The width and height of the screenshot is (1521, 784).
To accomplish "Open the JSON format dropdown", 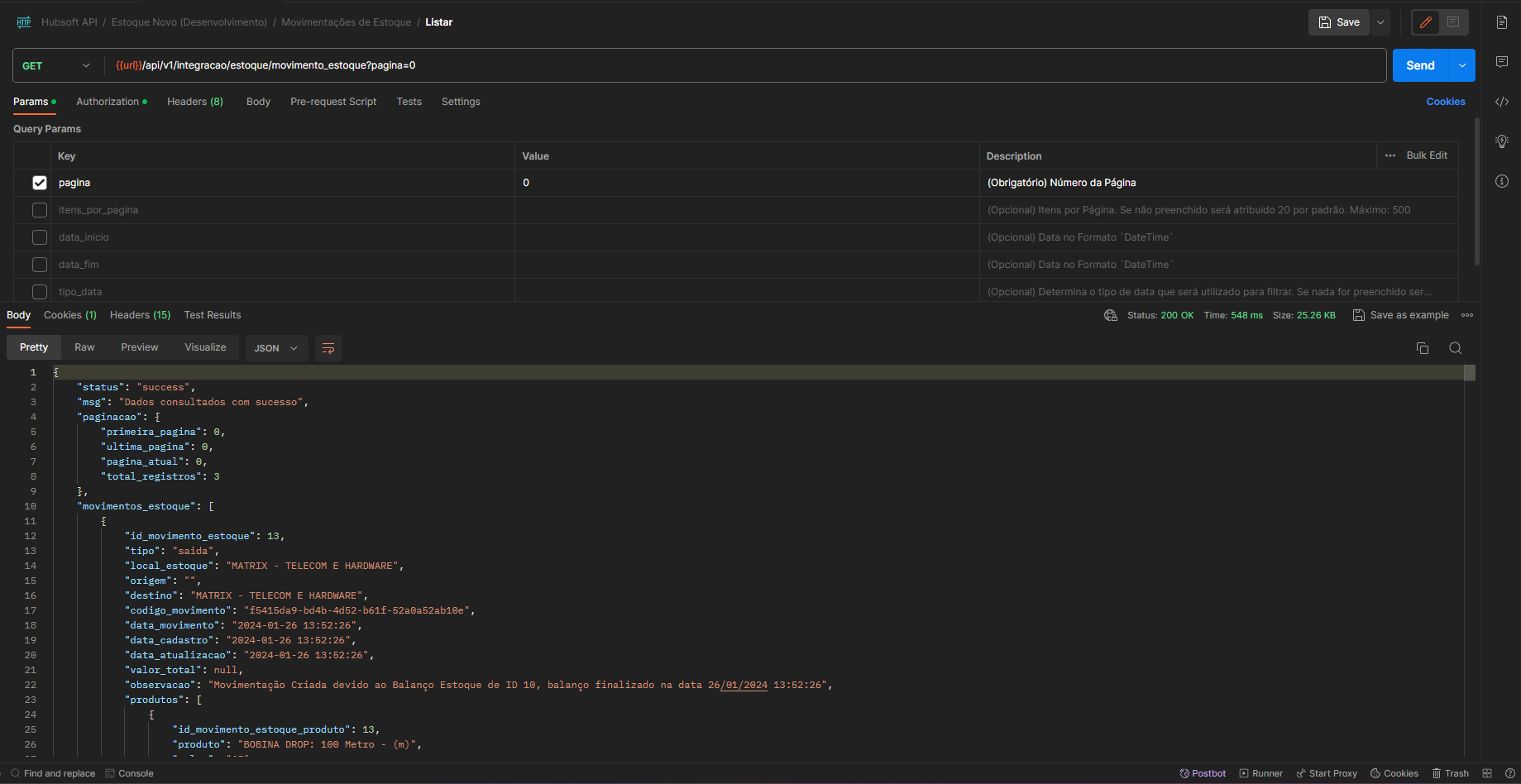I will [276, 348].
